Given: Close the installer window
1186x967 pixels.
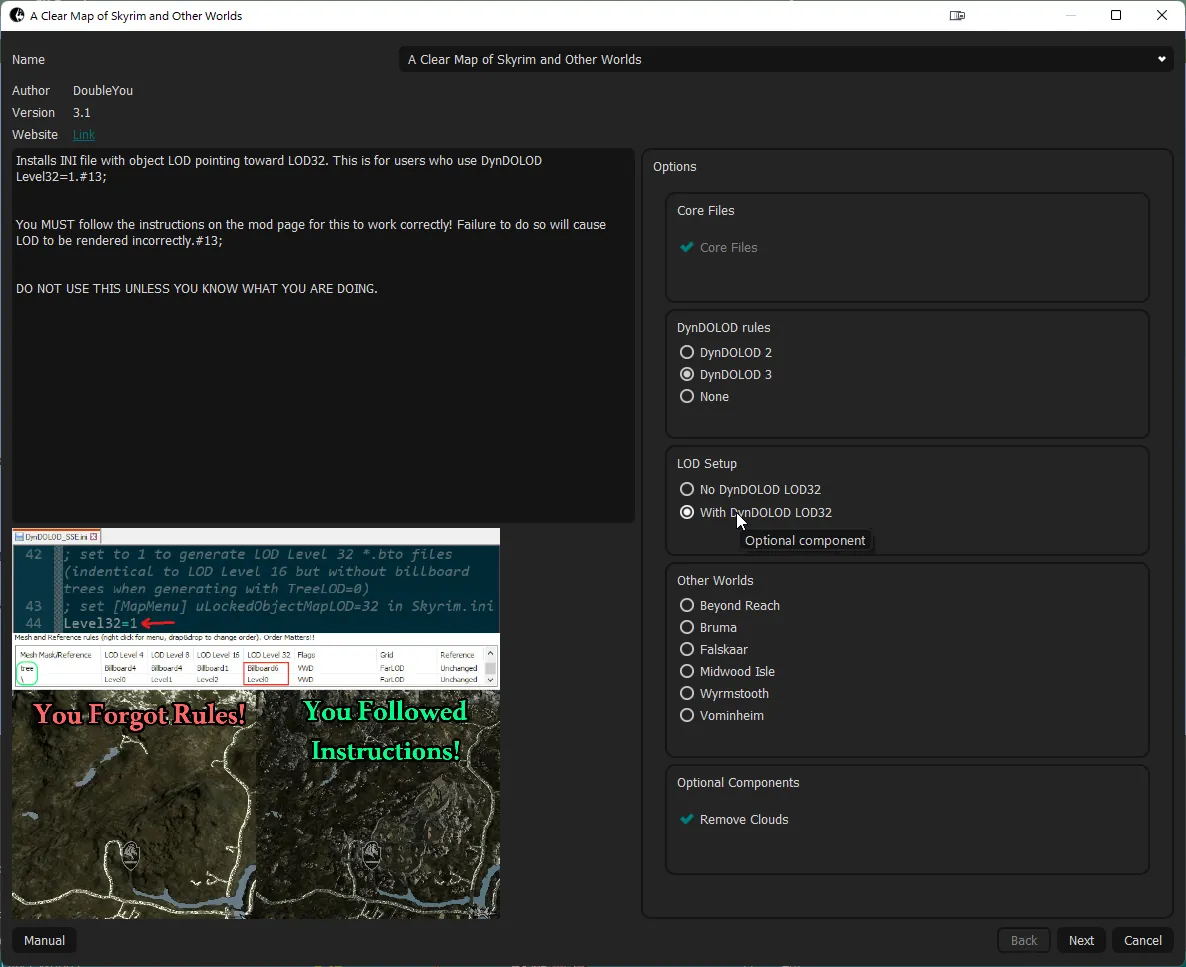Looking at the screenshot, I should point(1162,15).
